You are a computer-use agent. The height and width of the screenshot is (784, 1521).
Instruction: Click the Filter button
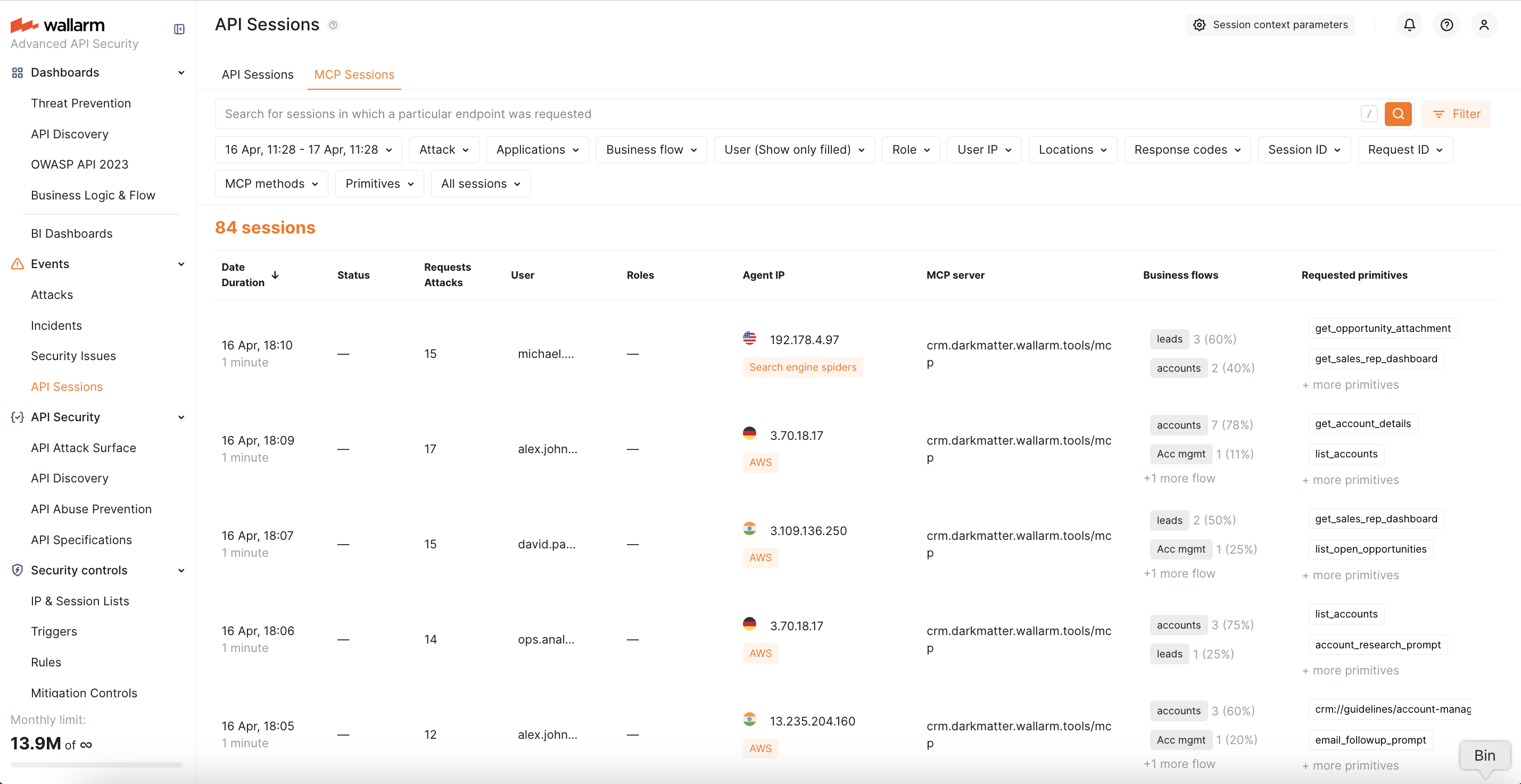coord(1456,114)
